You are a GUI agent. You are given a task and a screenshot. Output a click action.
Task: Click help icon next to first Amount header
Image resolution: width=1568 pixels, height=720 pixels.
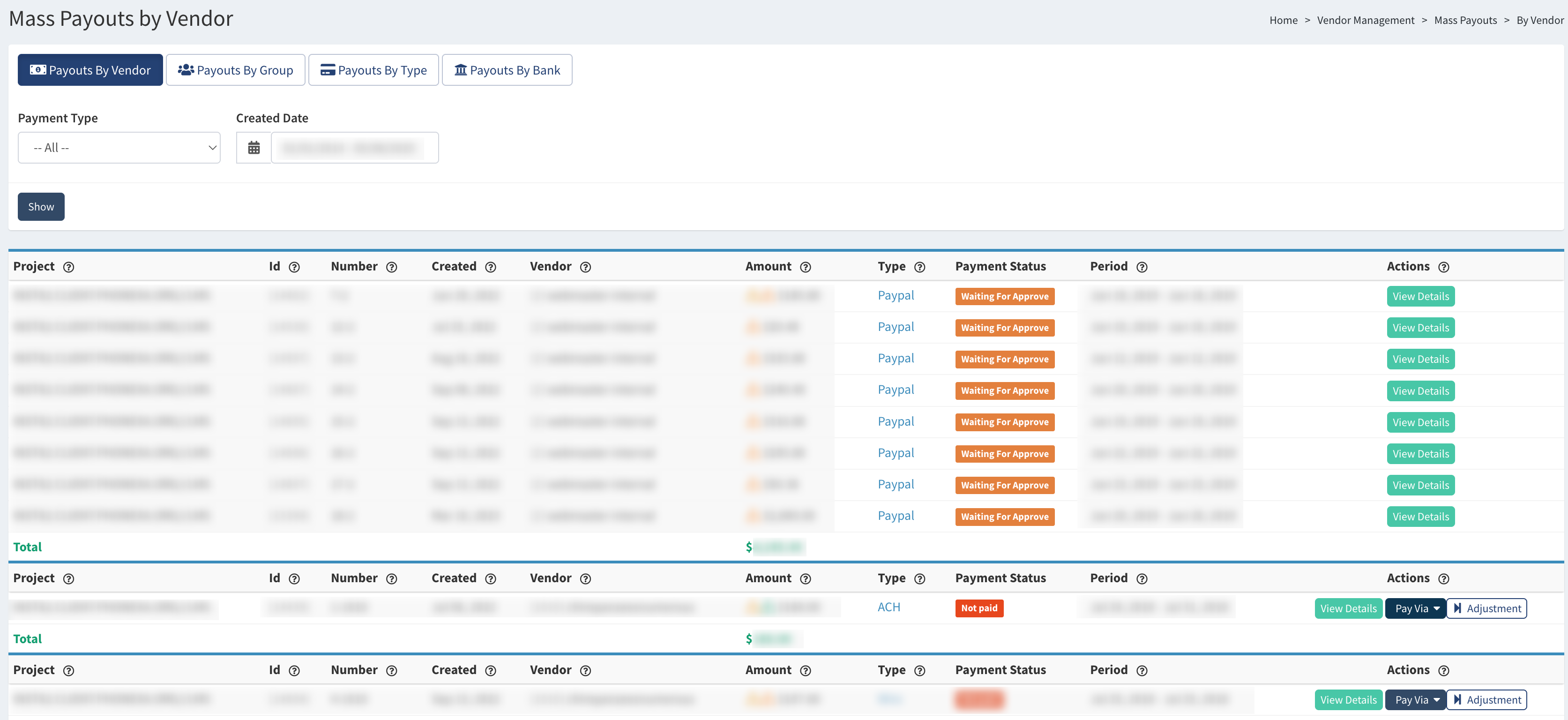[805, 267]
